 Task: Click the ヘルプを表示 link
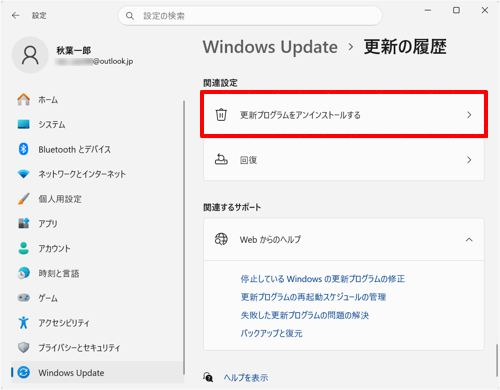pos(246,377)
